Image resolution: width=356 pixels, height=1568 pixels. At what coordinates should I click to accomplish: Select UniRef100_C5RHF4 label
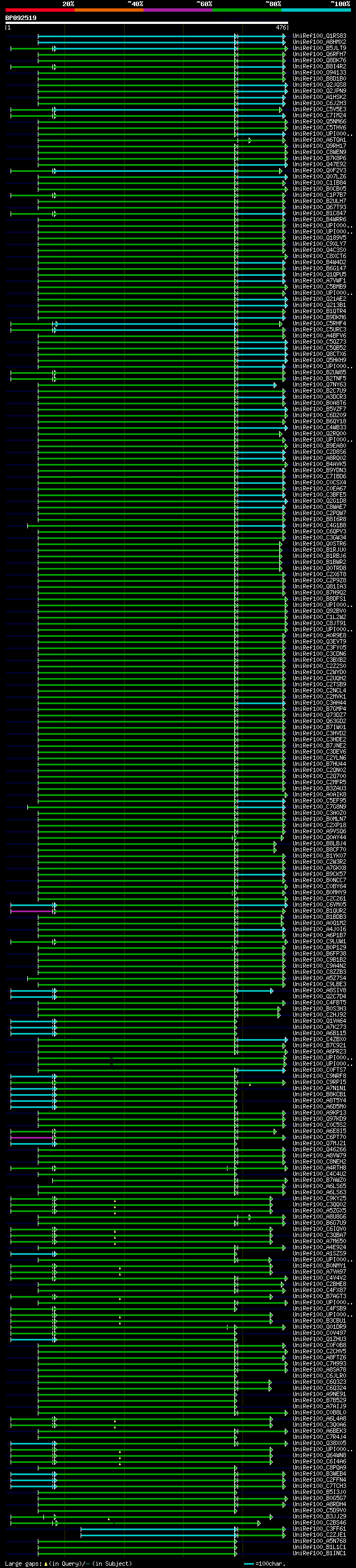319,324
